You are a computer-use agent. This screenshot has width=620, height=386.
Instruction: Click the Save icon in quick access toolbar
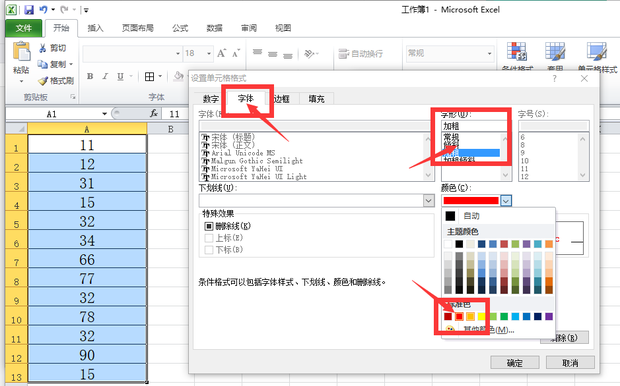(x=28, y=9)
